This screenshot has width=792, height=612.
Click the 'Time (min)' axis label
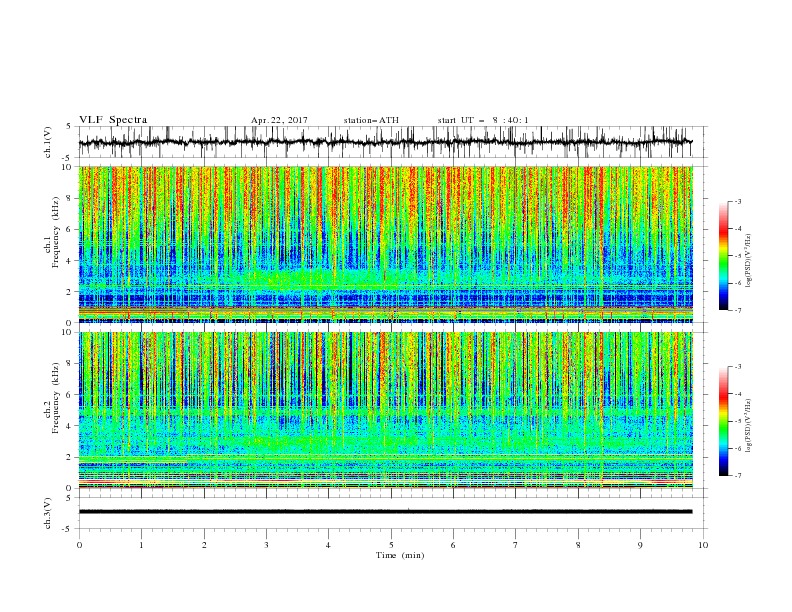(x=400, y=555)
